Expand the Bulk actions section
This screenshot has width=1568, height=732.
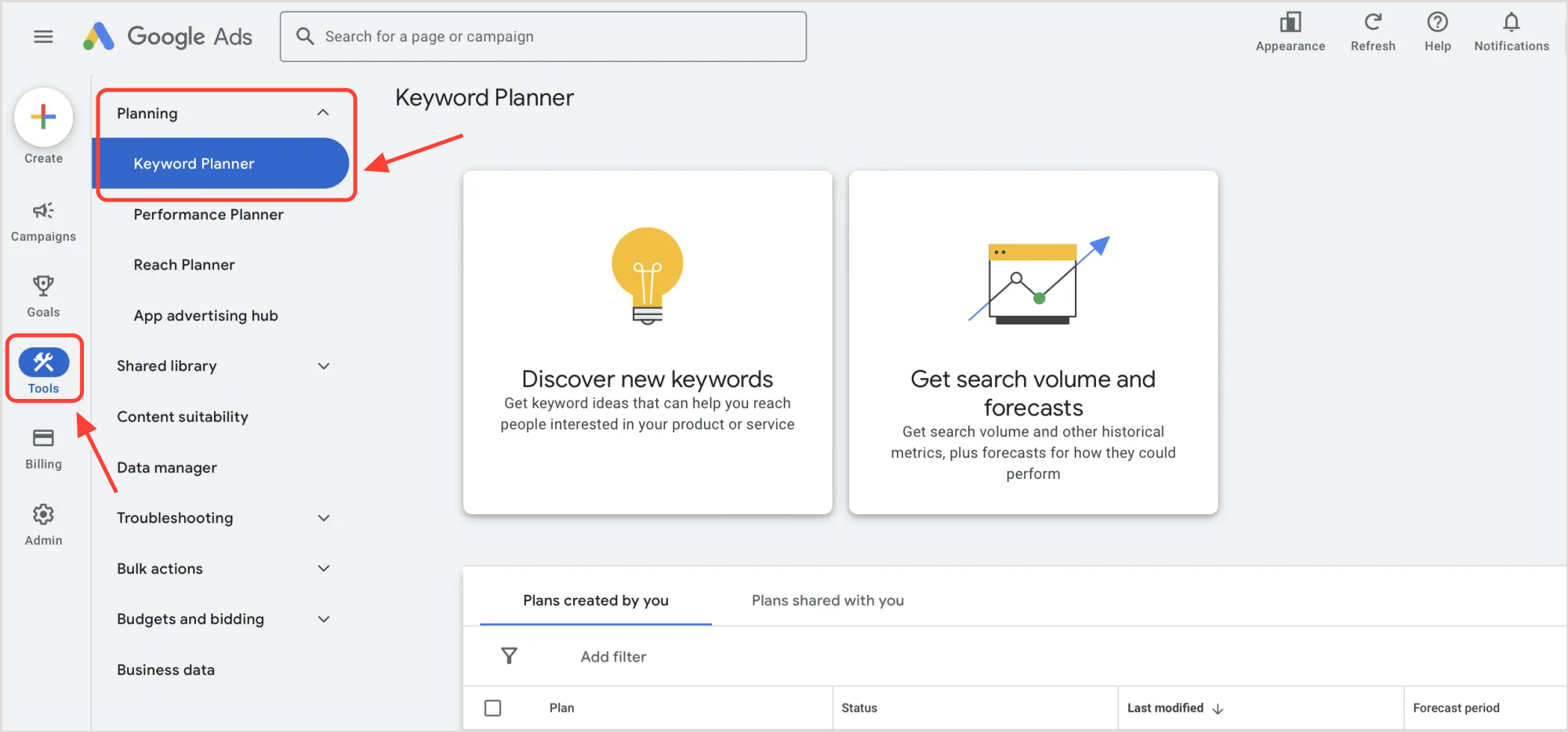click(x=324, y=568)
